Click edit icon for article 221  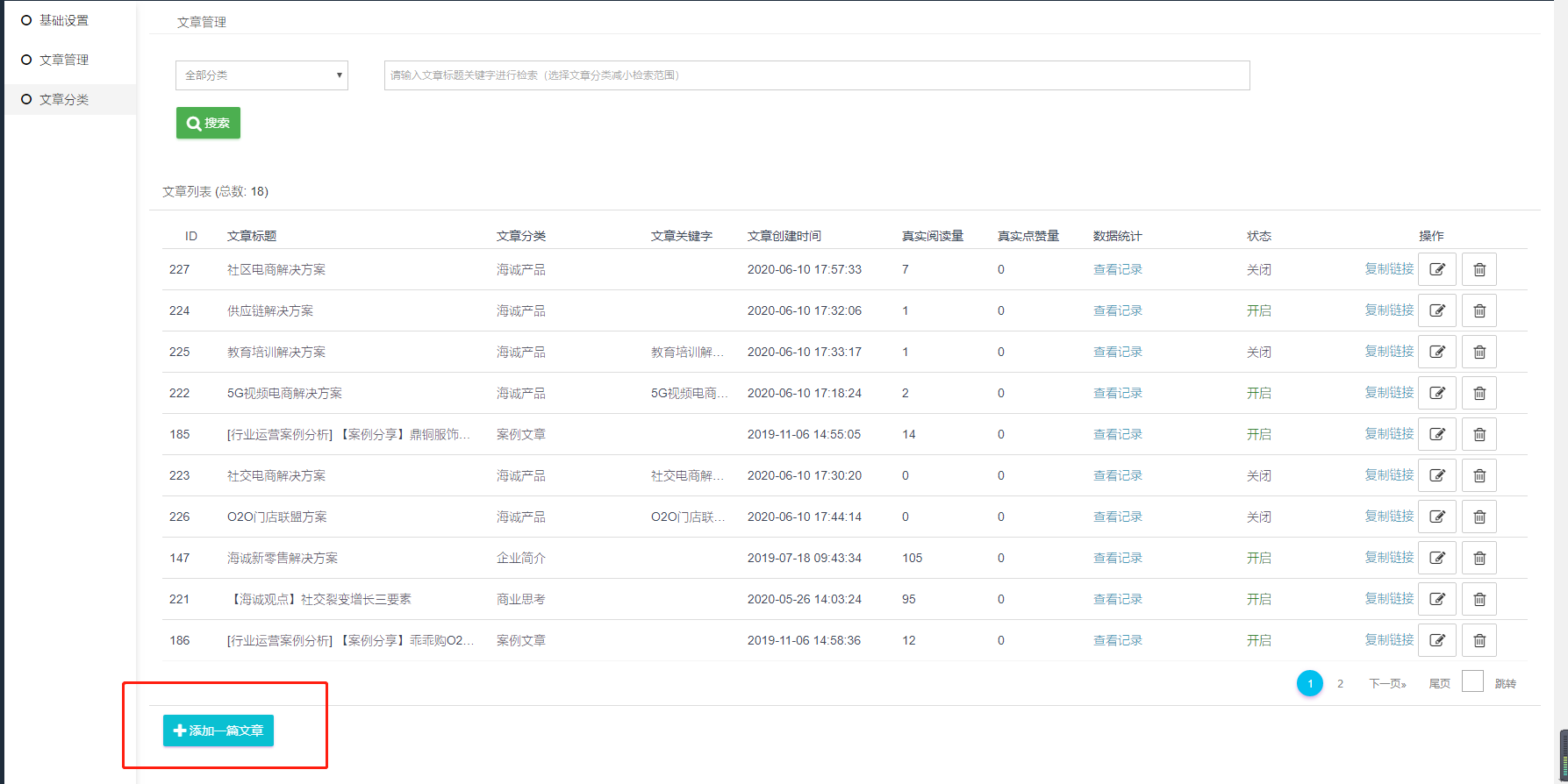coord(1436,599)
